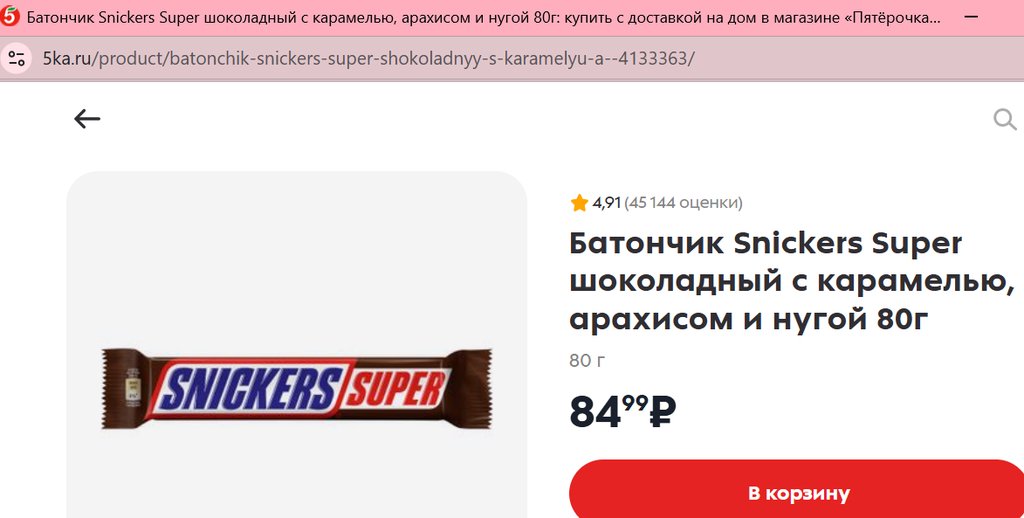Minimize the browser window
The width and height of the screenshot is (1024, 518).
click(x=971, y=17)
